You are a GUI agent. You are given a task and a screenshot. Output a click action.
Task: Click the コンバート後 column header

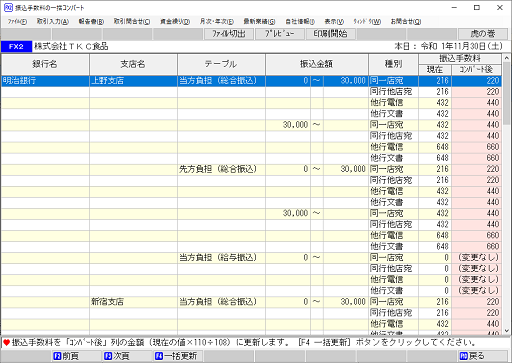click(x=476, y=70)
